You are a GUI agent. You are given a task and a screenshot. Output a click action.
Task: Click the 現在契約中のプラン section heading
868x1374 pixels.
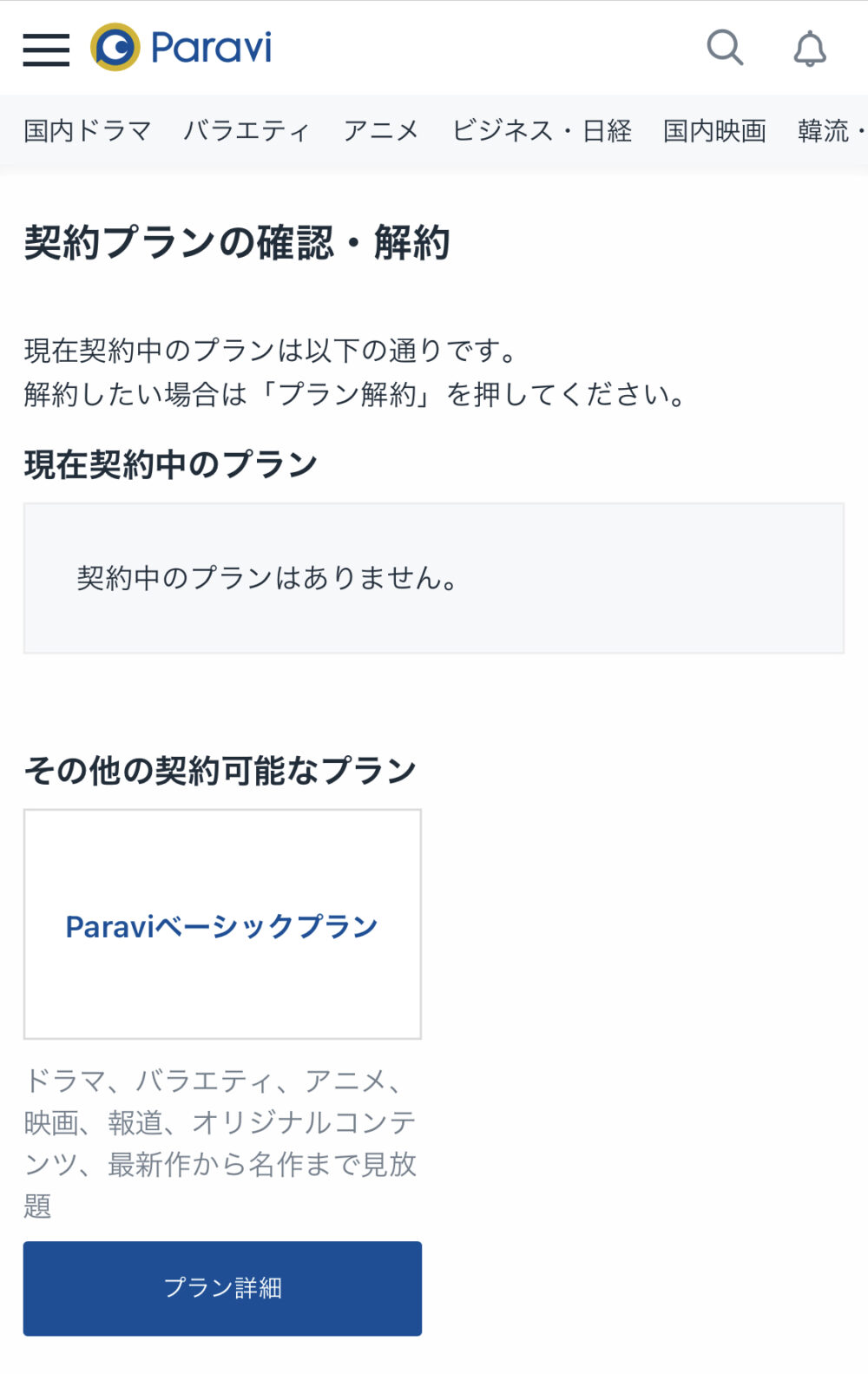170,464
